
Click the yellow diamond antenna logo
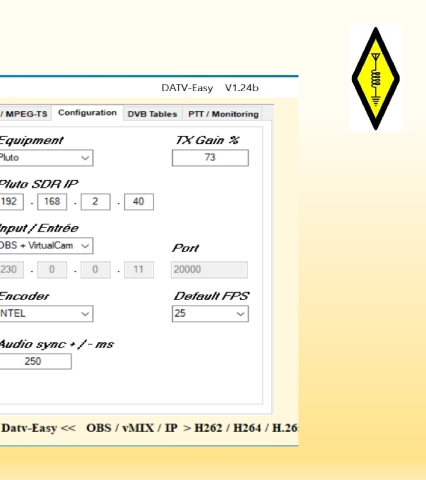click(x=376, y=78)
